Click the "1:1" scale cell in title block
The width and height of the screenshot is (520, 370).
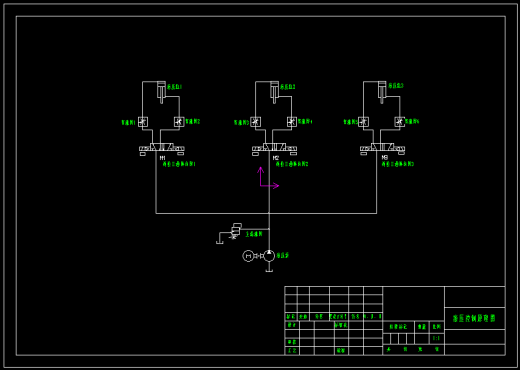437,338
